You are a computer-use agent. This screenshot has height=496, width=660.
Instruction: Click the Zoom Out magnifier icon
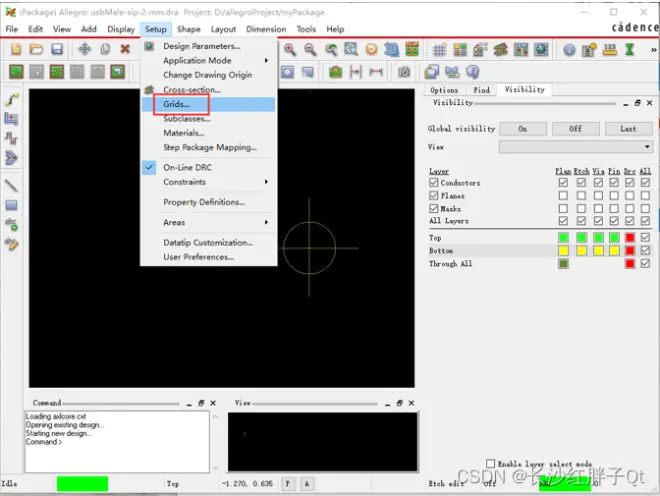click(x=310, y=50)
